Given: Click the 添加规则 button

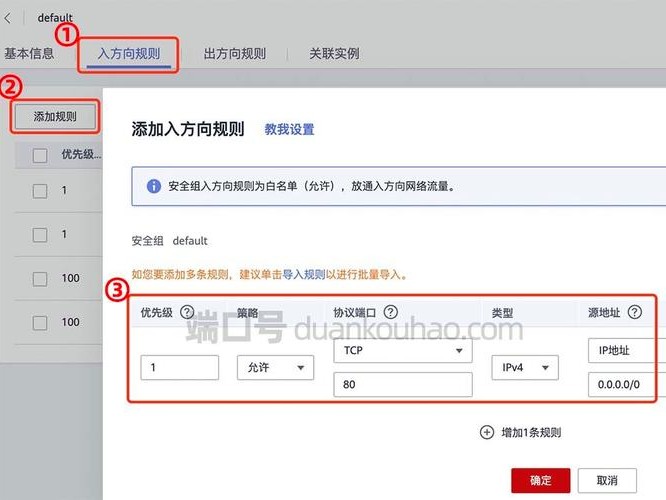Looking at the screenshot, I should pos(55,116).
